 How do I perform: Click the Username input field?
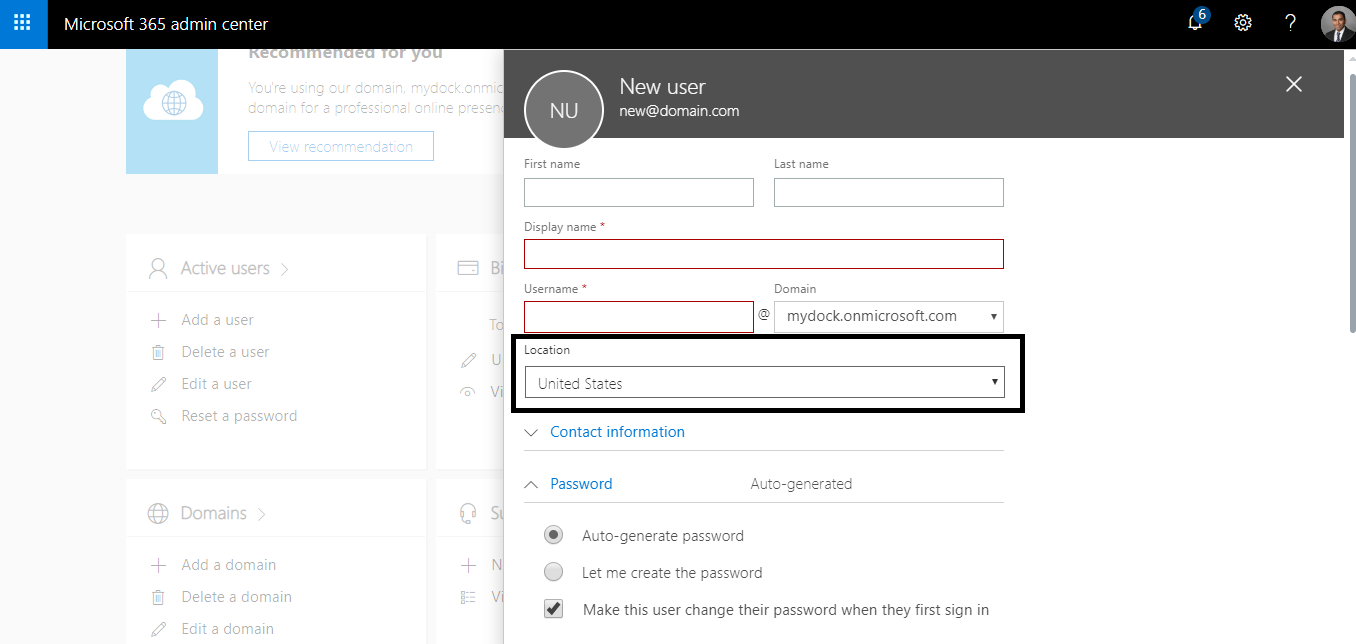pos(639,317)
